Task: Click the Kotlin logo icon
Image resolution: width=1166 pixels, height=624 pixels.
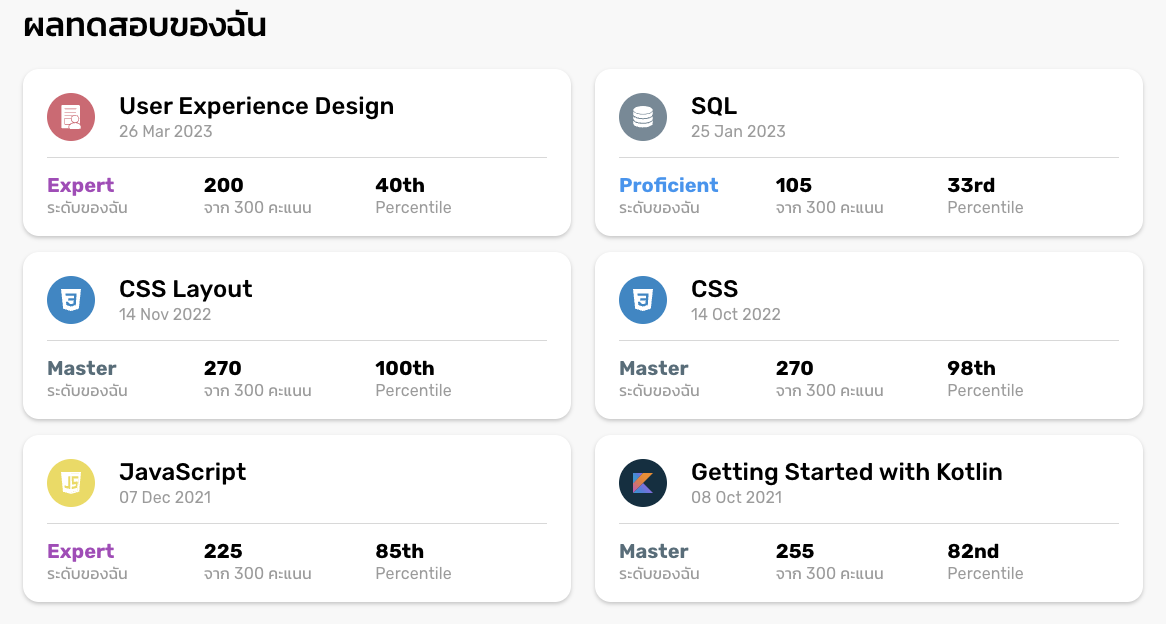Action: 643,483
